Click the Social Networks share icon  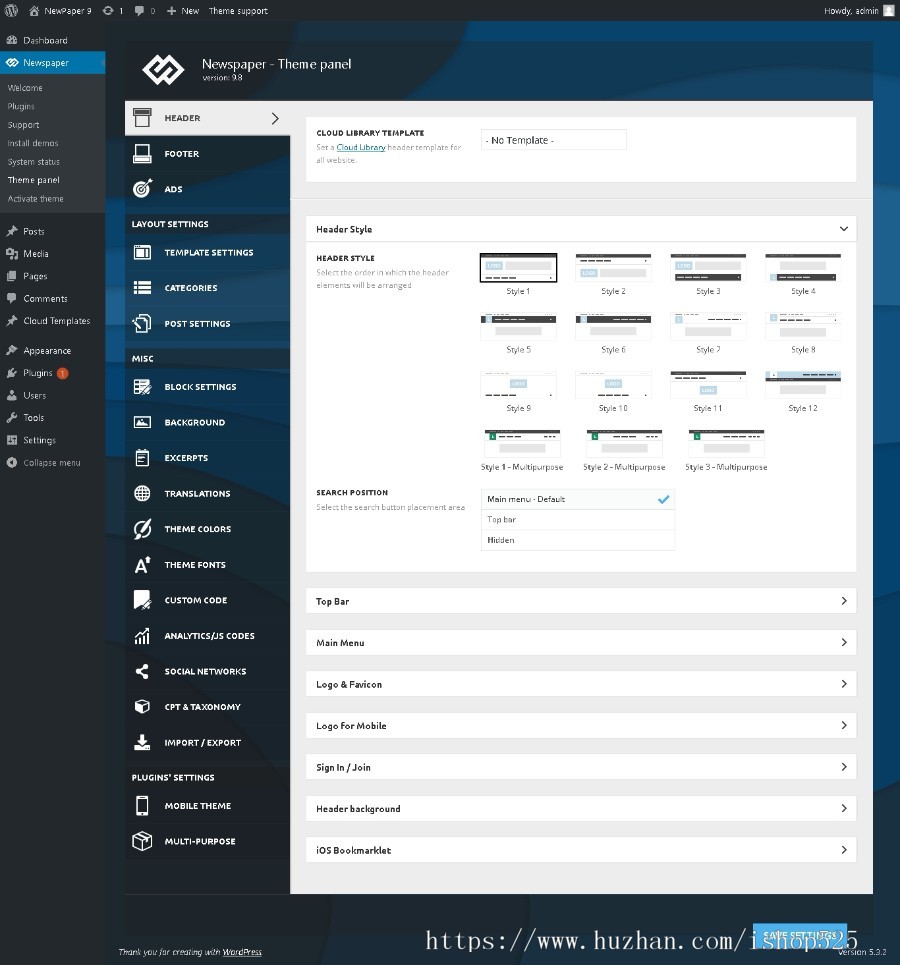(x=143, y=672)
